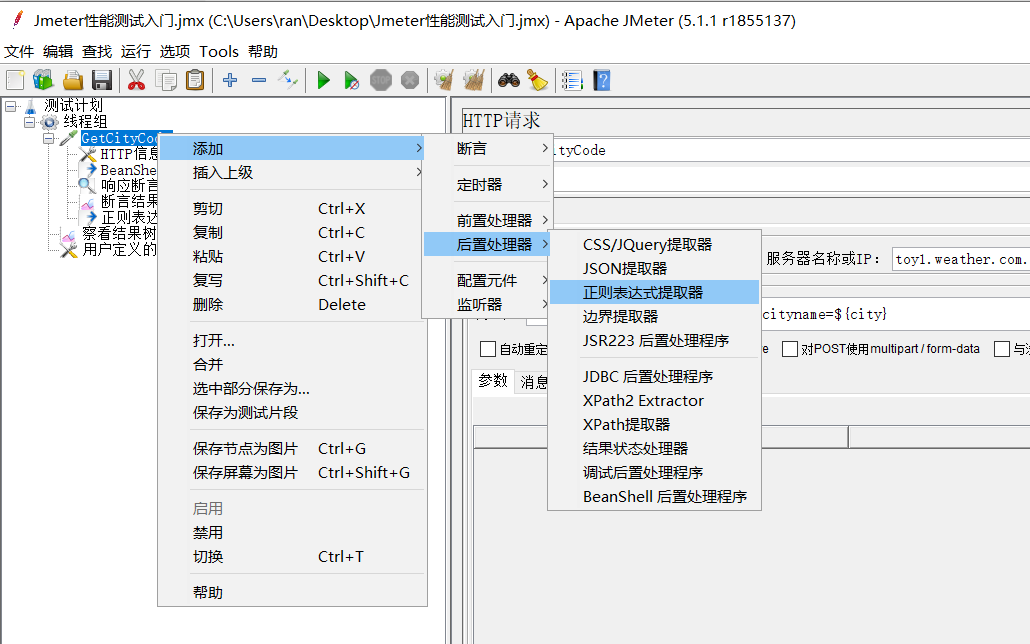
Task: Click the New test plan toolbar icon
Action: point(15,80)
